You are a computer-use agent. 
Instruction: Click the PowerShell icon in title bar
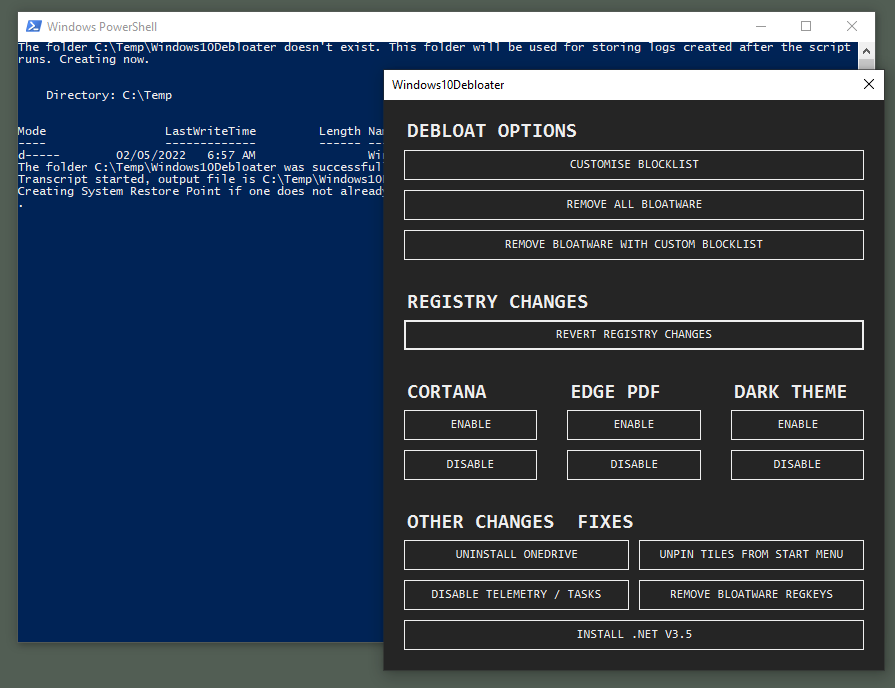pyautogui.click(x=34, y=26)
